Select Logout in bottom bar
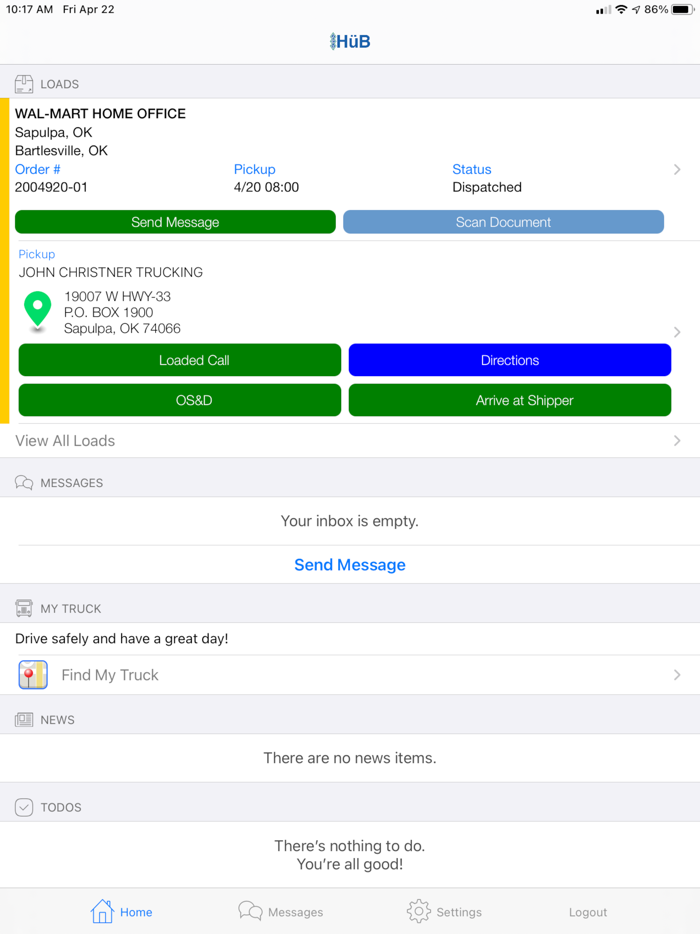 pyautogui.click(x=587, y=912)
